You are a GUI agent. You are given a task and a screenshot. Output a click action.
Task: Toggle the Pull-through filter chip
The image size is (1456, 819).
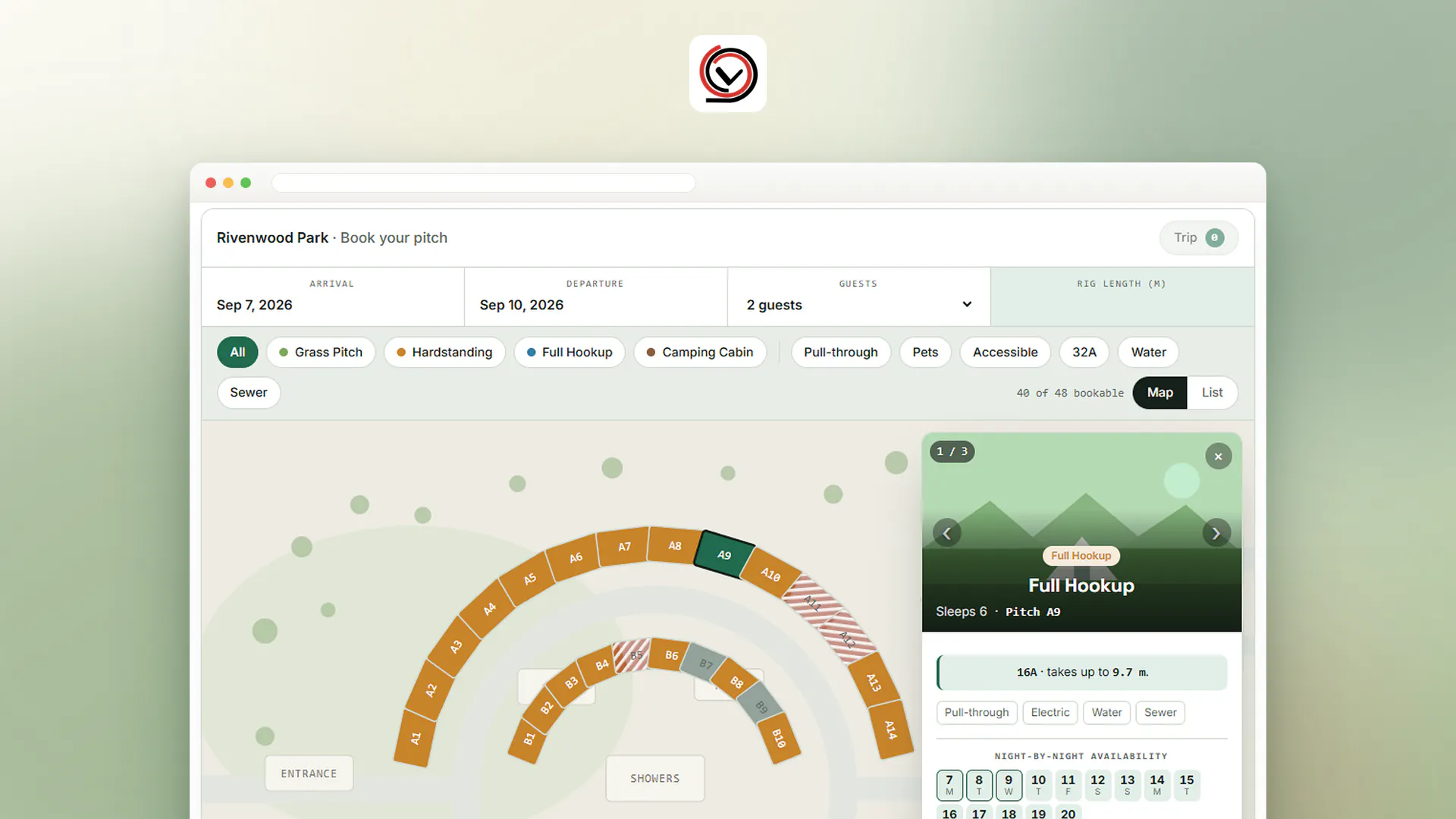[x=841, y=353]
